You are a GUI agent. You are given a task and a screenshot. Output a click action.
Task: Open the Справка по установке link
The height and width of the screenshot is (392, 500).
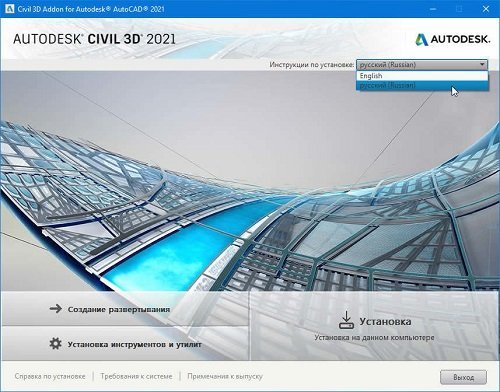coord(50,376)
